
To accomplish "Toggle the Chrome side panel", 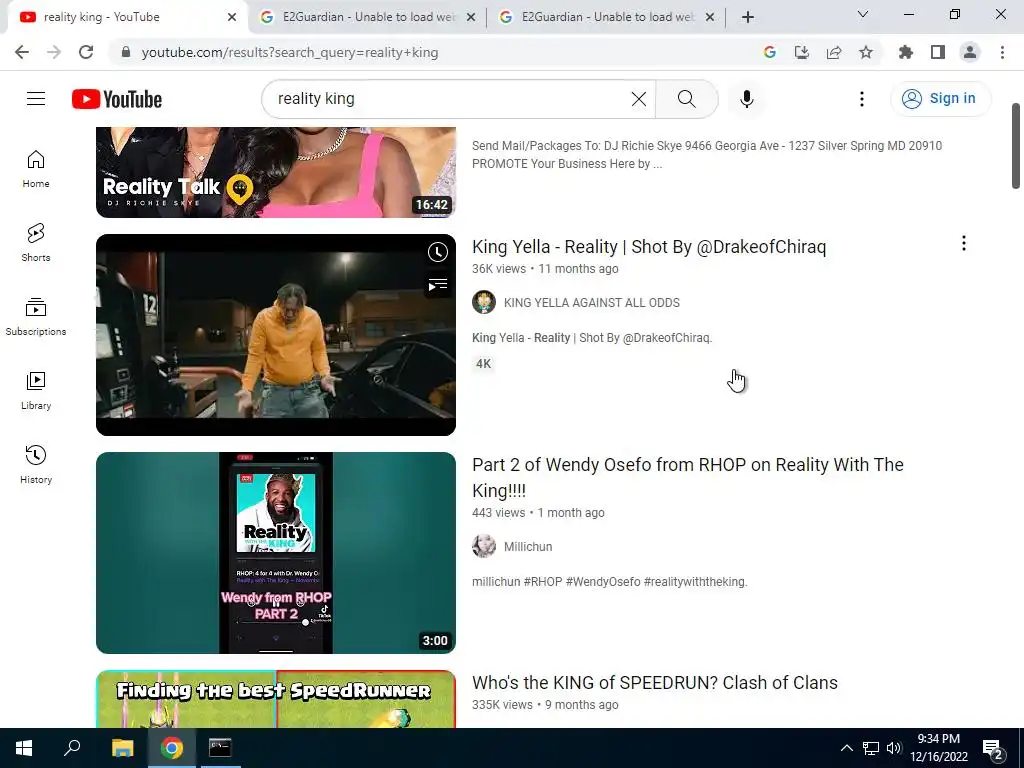I will (938, 52).
